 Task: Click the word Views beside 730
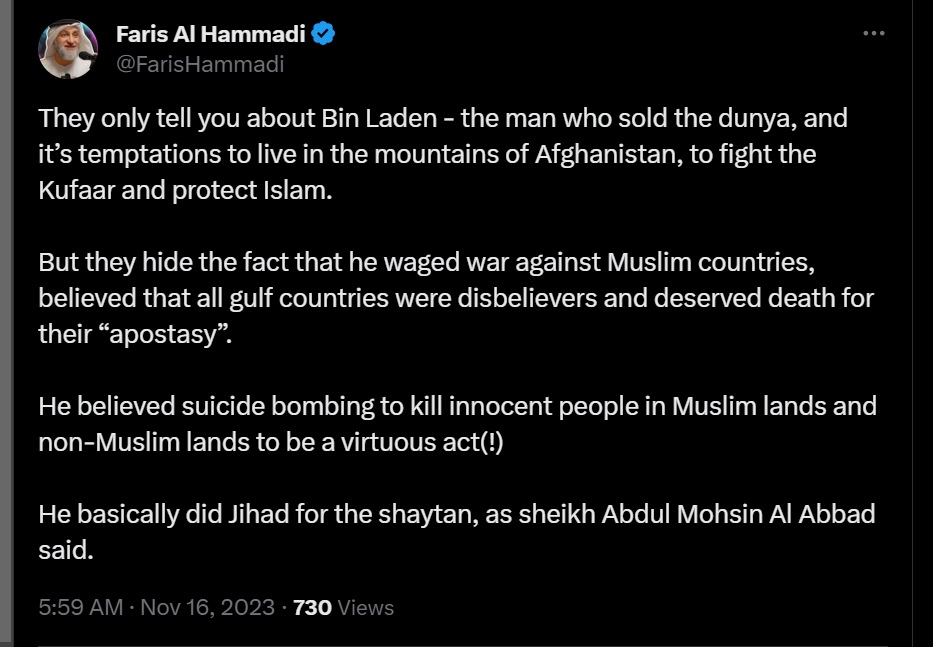click(365, 608)
